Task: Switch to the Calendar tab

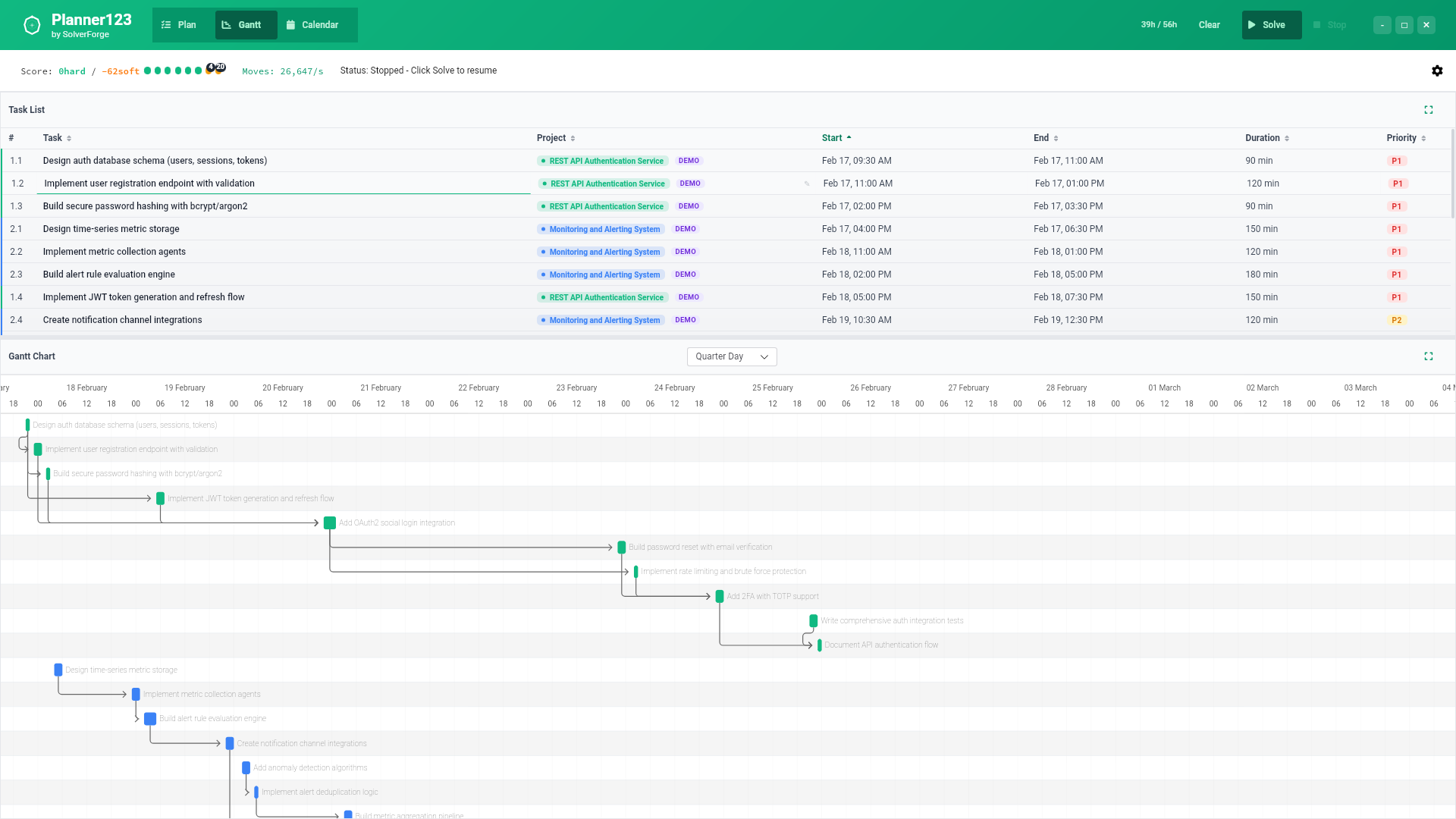Action: click(x=317, y=24)
